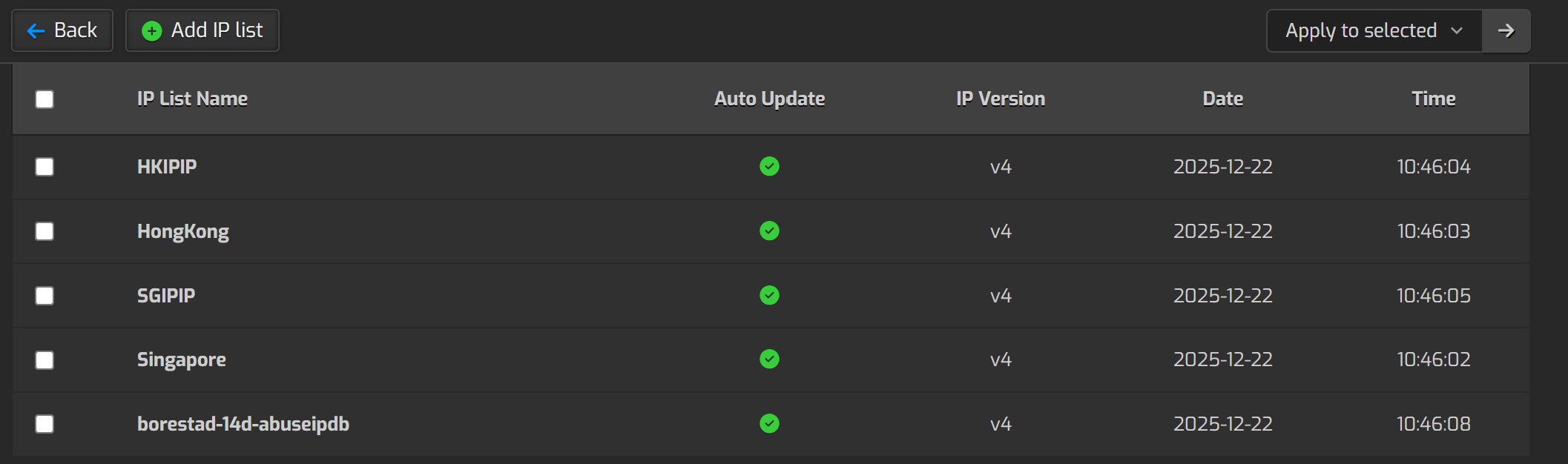Sort by the IP List Name column
The image size is (1568, 464).
click(x=192, y=99)
